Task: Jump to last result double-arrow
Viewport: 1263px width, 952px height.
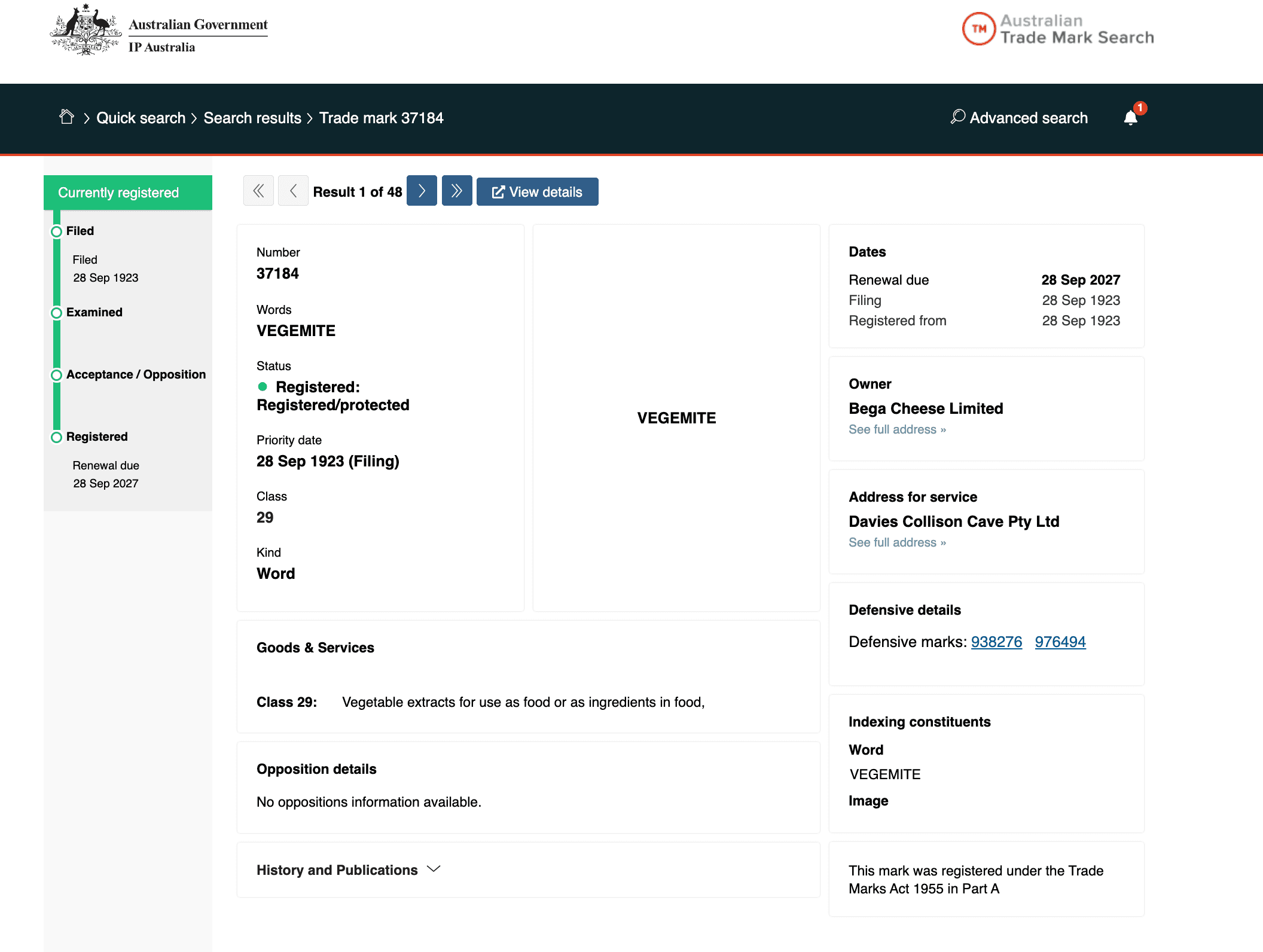Action: [x=457, y=191]
